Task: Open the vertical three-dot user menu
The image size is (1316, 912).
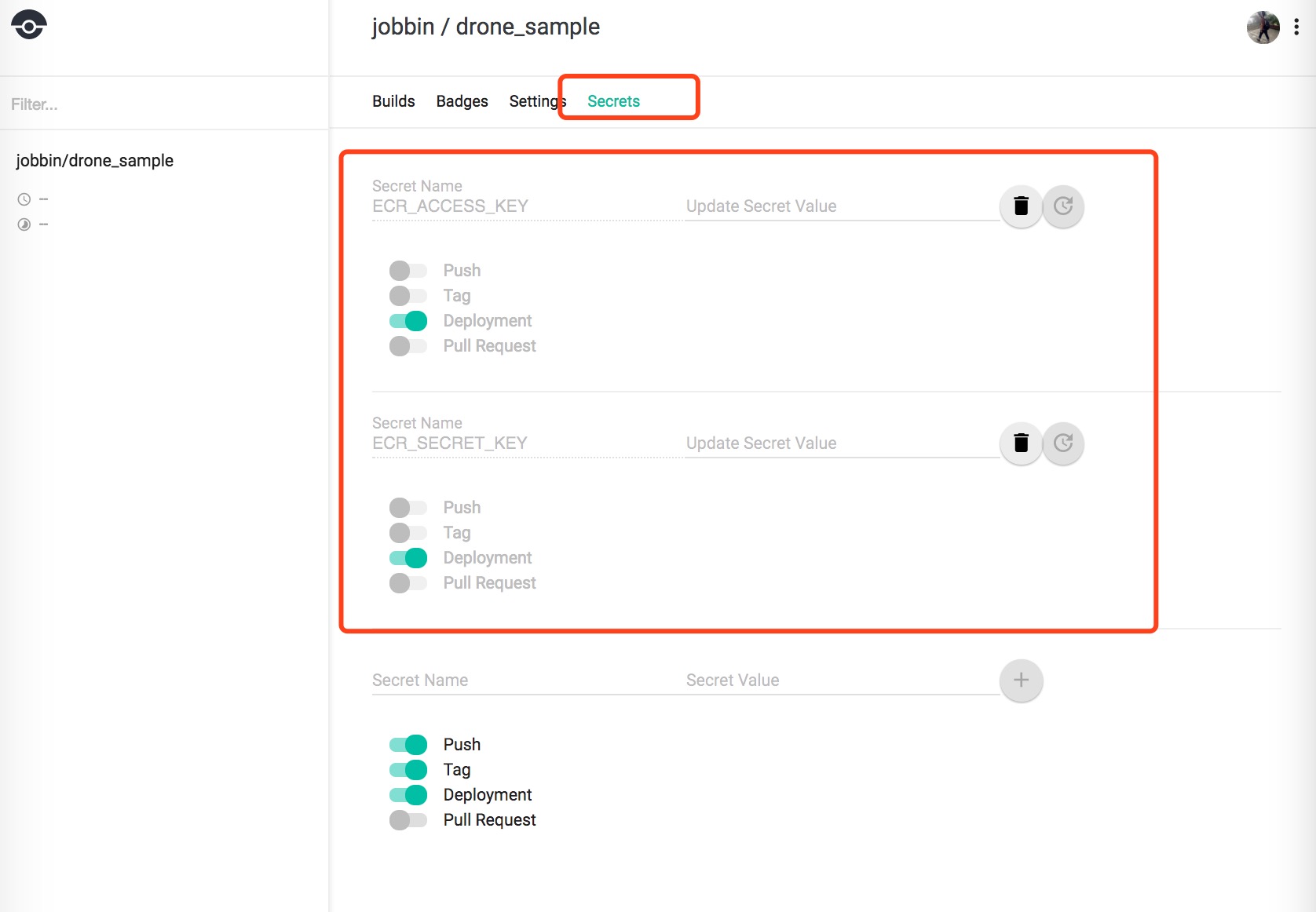Action: pyautogui.click(x=1296, y=27)
